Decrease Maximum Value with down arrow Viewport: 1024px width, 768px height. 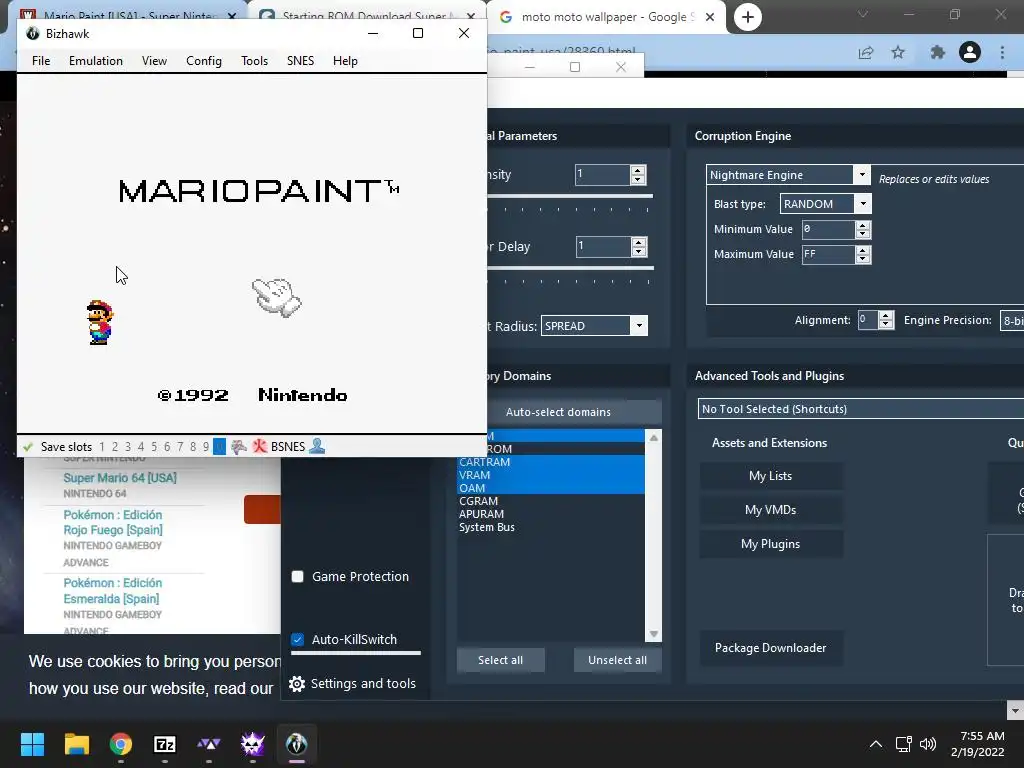pyautogui.click(x=863, y=259)
